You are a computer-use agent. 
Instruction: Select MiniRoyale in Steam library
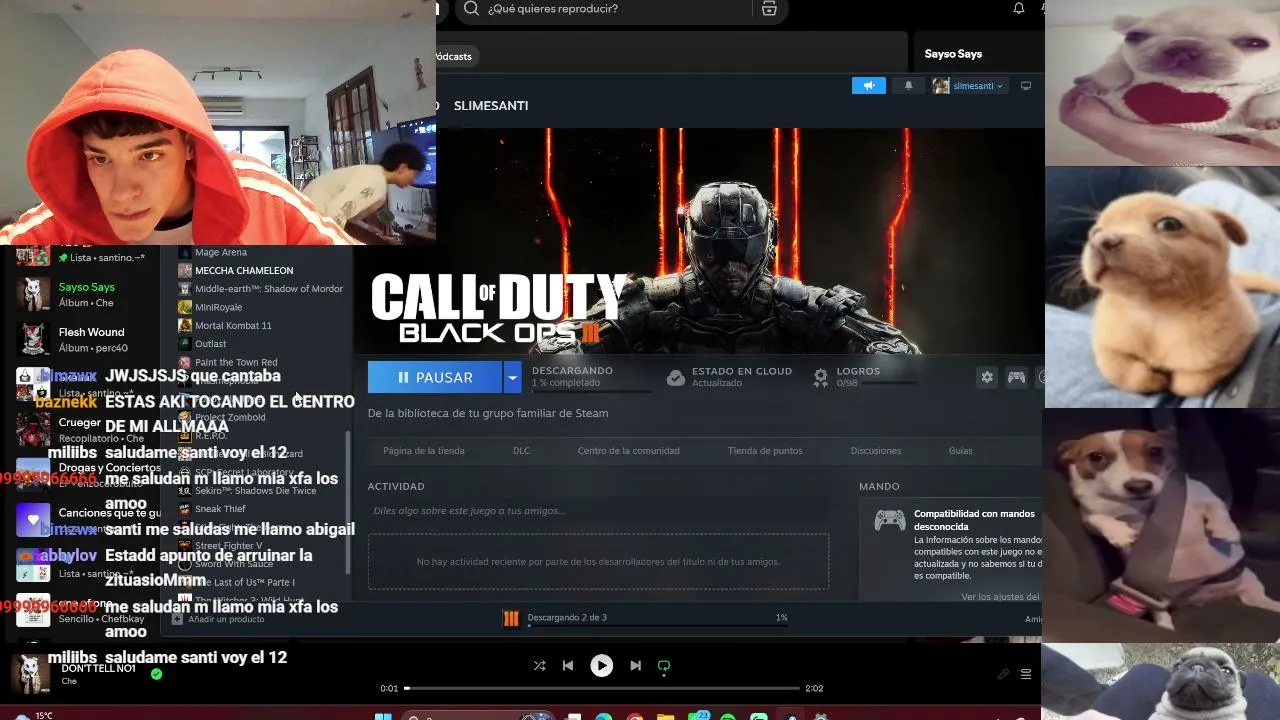pos(218,307)
